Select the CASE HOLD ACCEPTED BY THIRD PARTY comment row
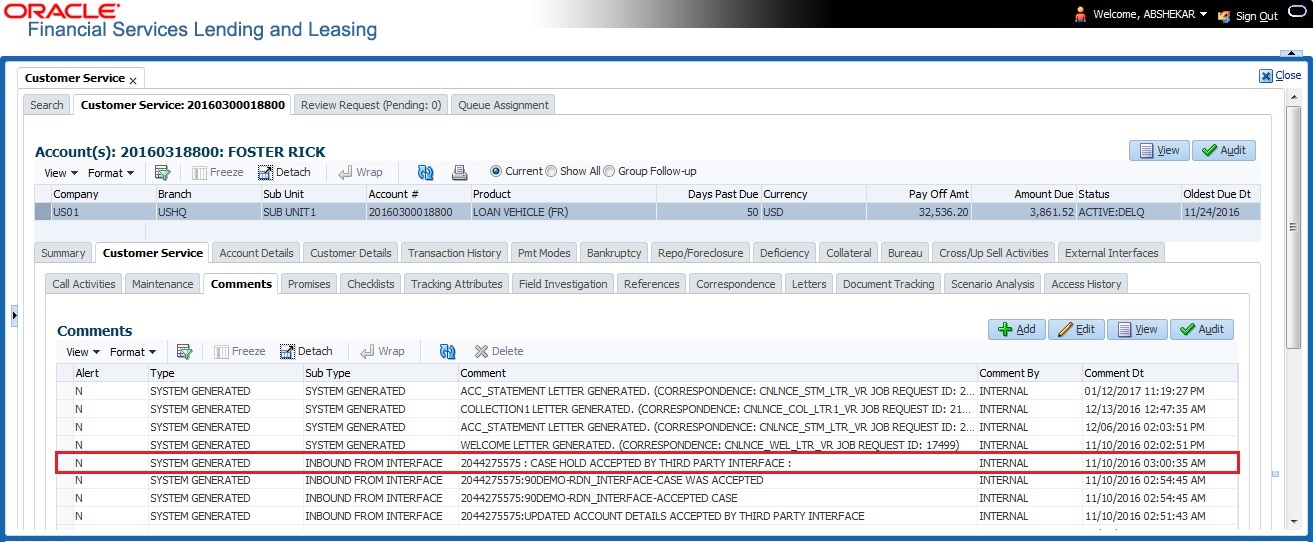 click(x=647, y=463)
